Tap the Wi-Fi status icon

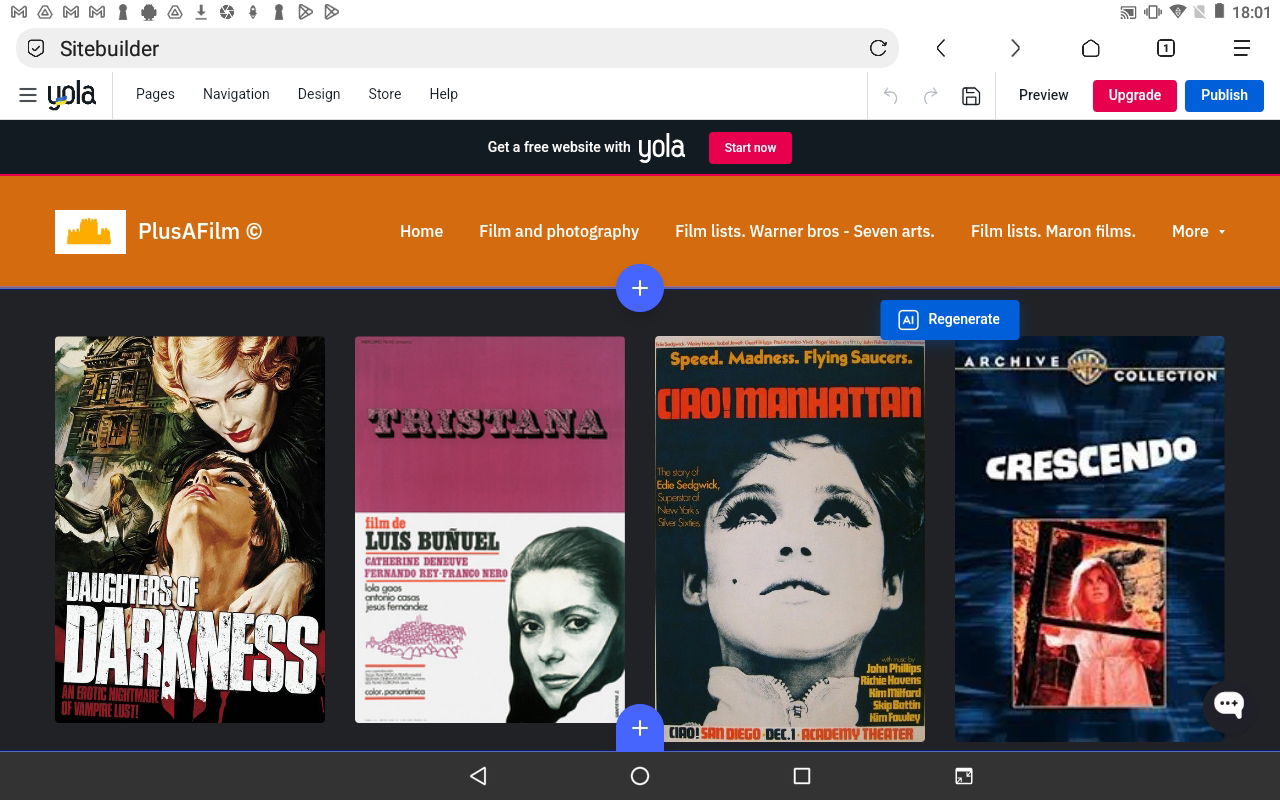pyautogui.click(x=1177, y=12)
